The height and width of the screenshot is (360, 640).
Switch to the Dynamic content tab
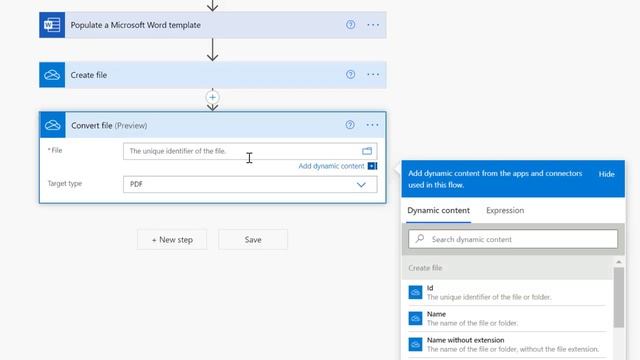(438, 211)
